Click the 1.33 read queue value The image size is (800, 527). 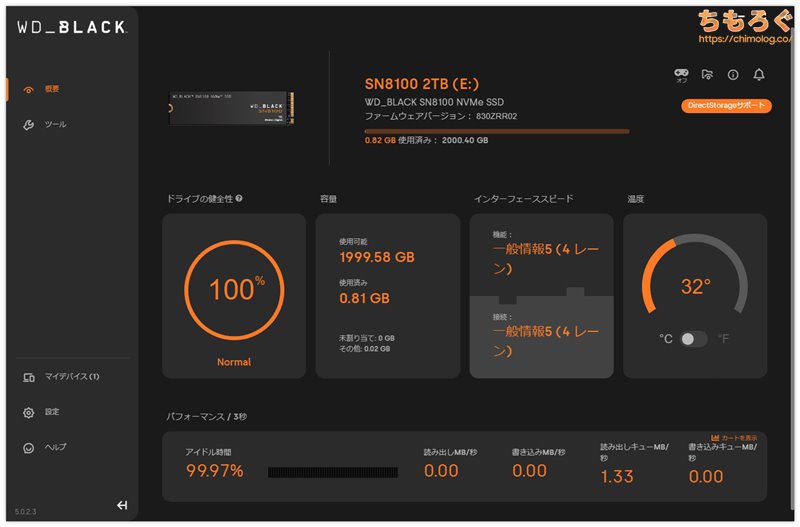coord(617,476)
